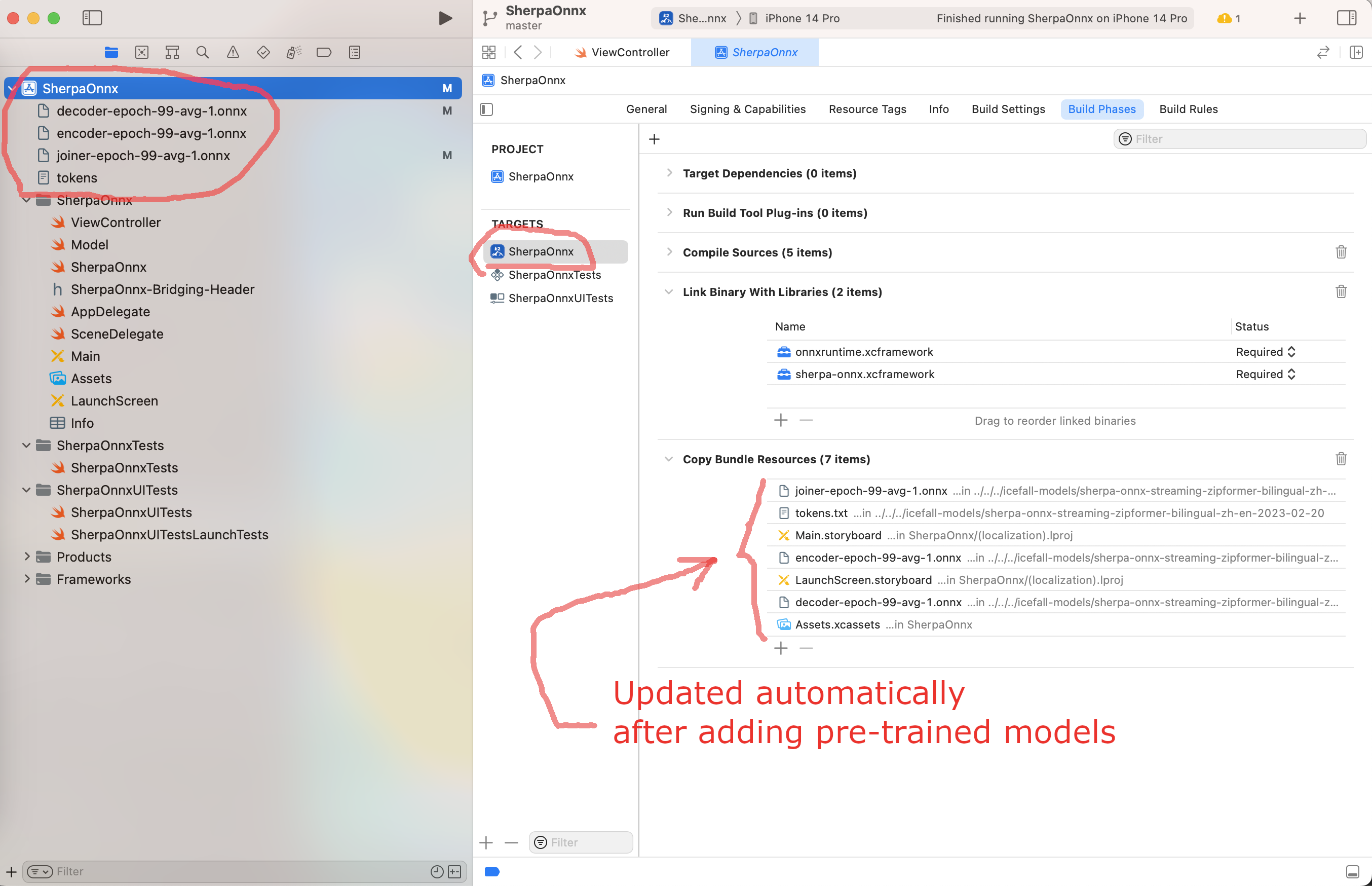Add a linked binary with plus button

(x=780, y=420)
